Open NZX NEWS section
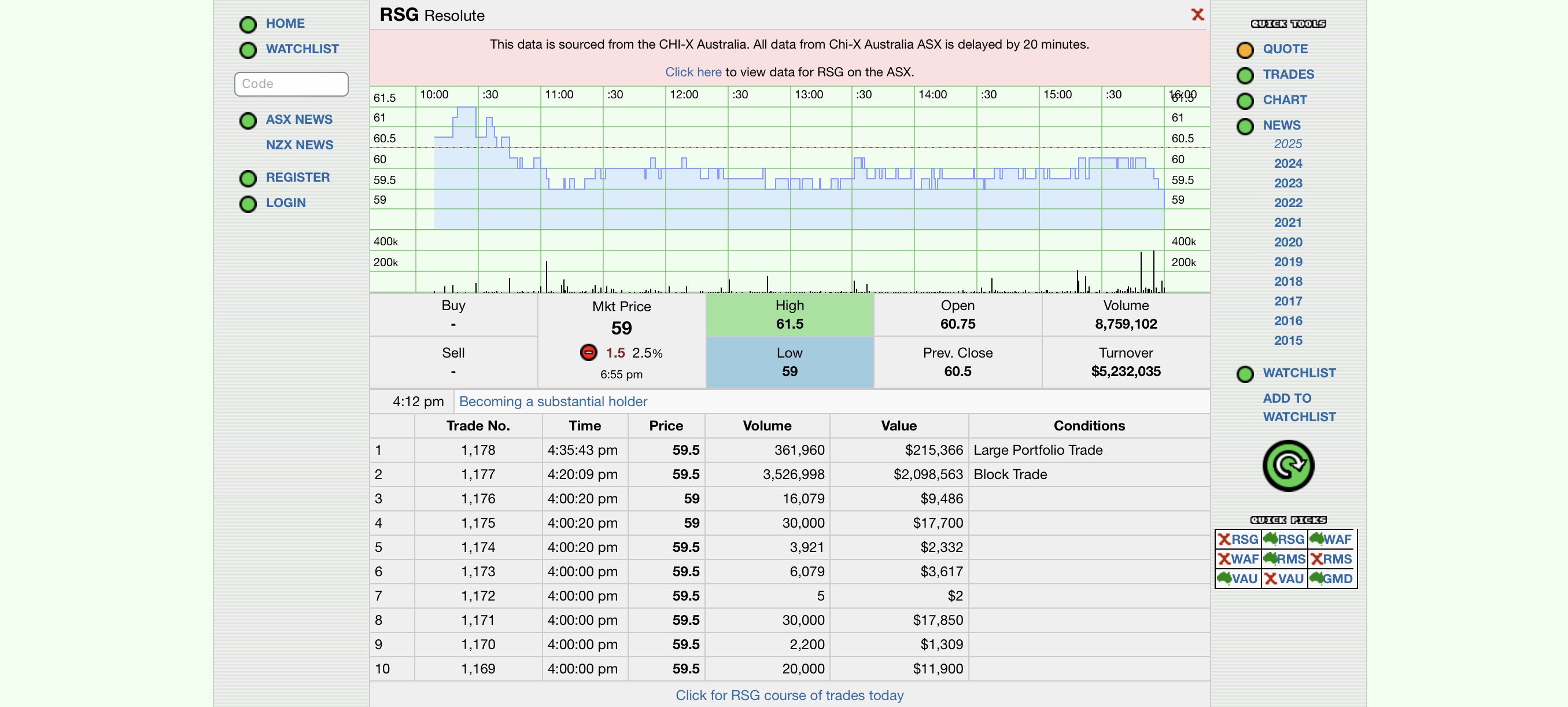The height and width of the screenshot is (707, 1568). [300, 145]
